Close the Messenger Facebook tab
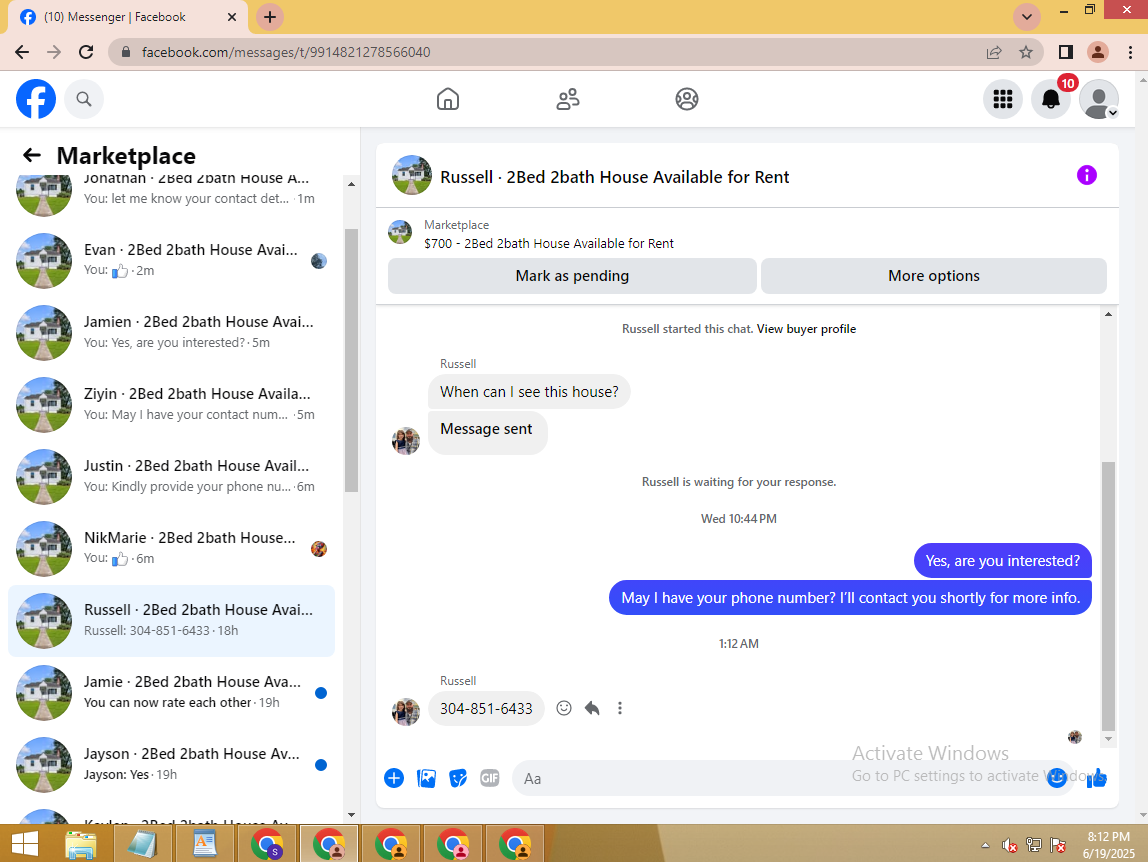Viewport: 1148px width, 862px height. point(232,17)
